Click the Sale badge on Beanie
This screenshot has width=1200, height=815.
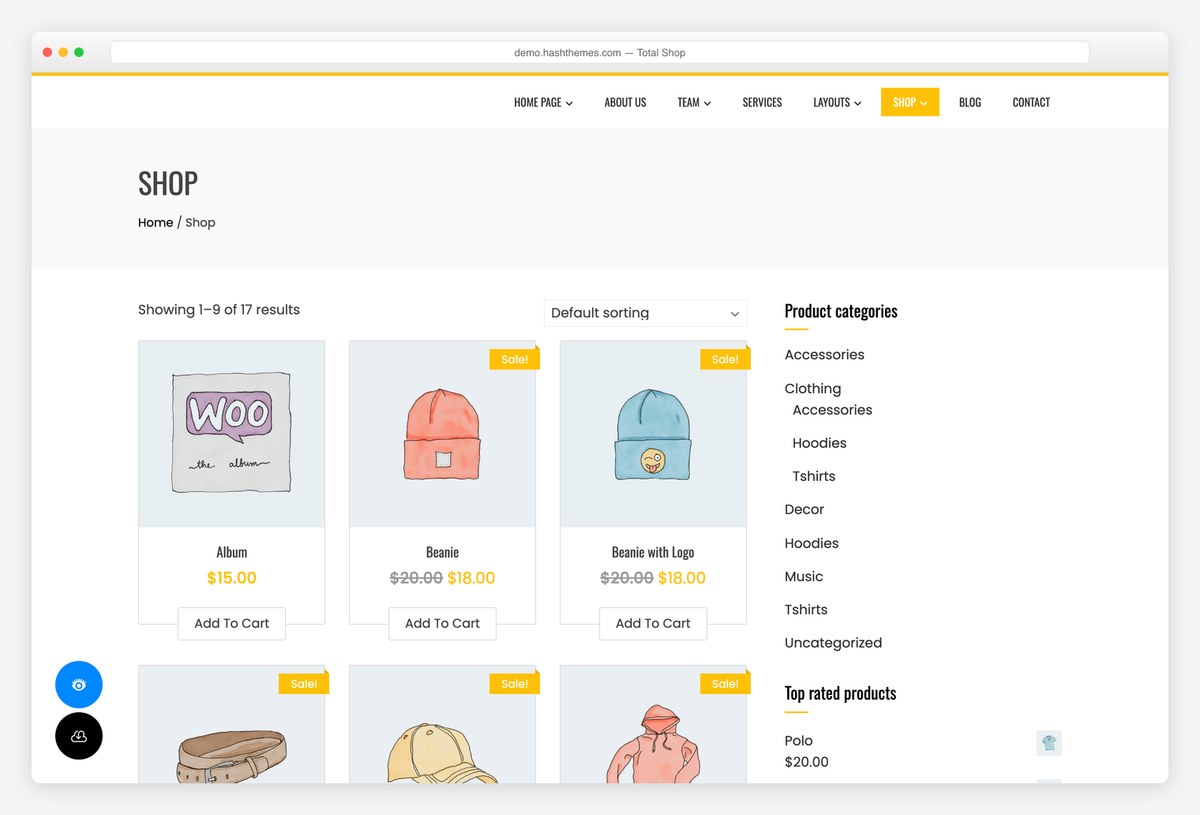514,359
